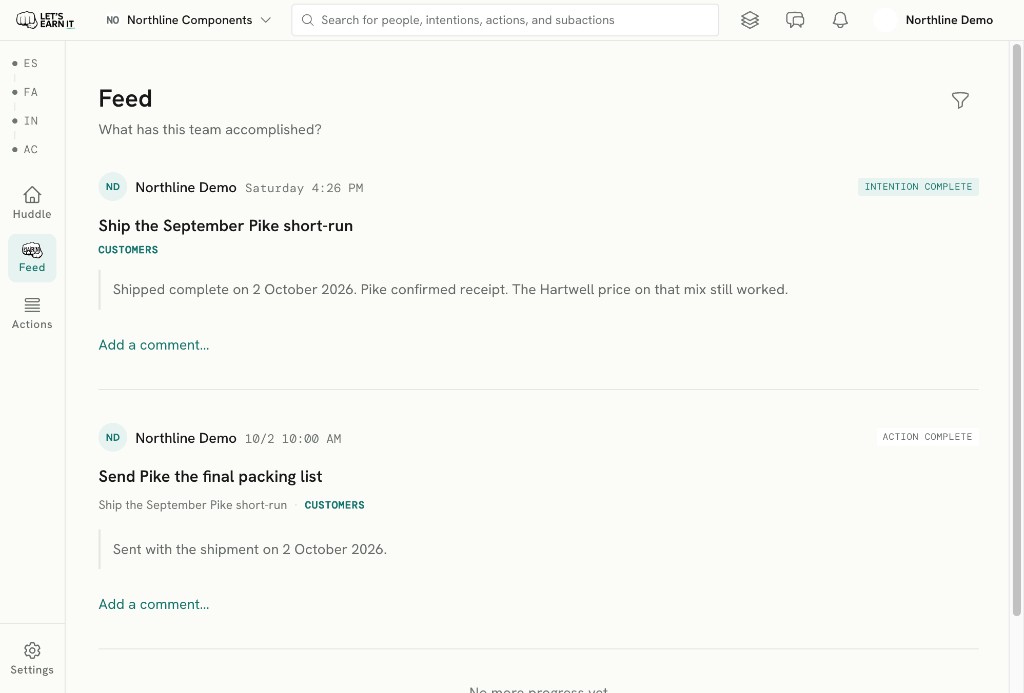This screenshot has width=1024, height=693.
Task: Jump to IN section in sidebar
Action: [x=26, y=121]
